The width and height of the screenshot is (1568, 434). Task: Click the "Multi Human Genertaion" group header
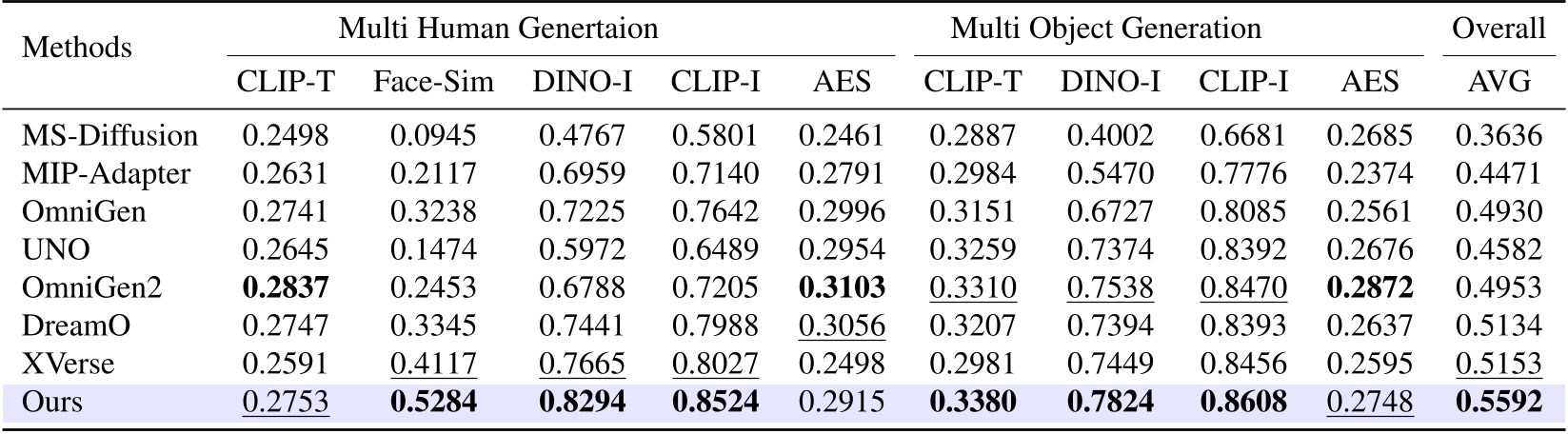coord(499,29)
